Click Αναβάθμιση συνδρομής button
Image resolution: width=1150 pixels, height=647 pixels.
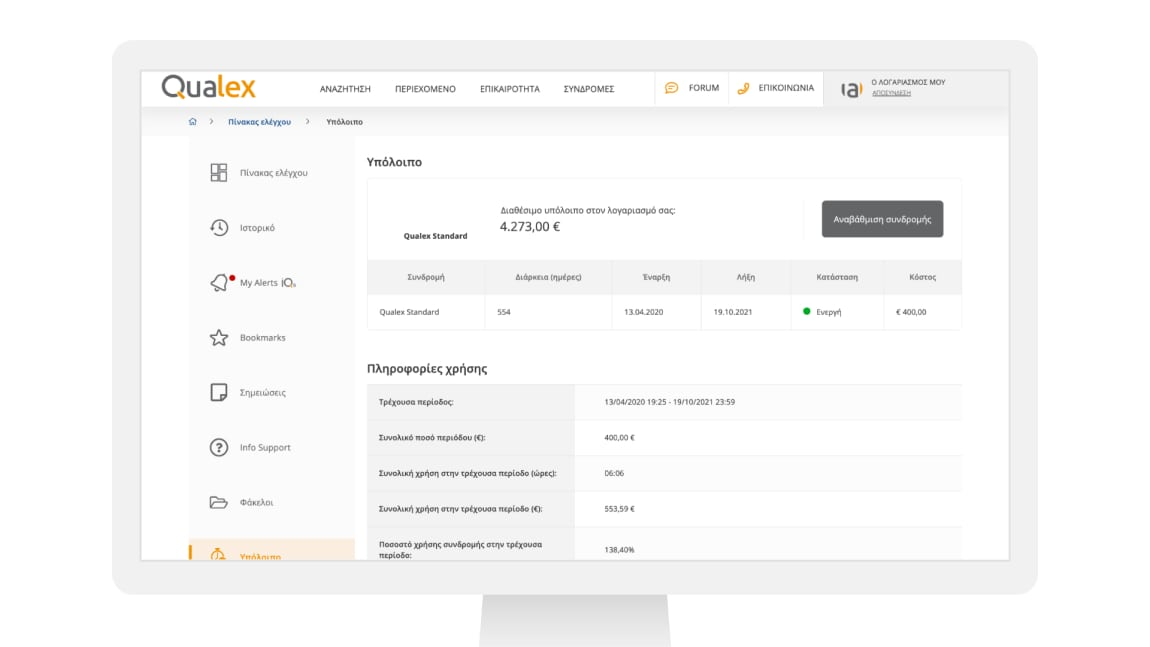coord(882,219)
